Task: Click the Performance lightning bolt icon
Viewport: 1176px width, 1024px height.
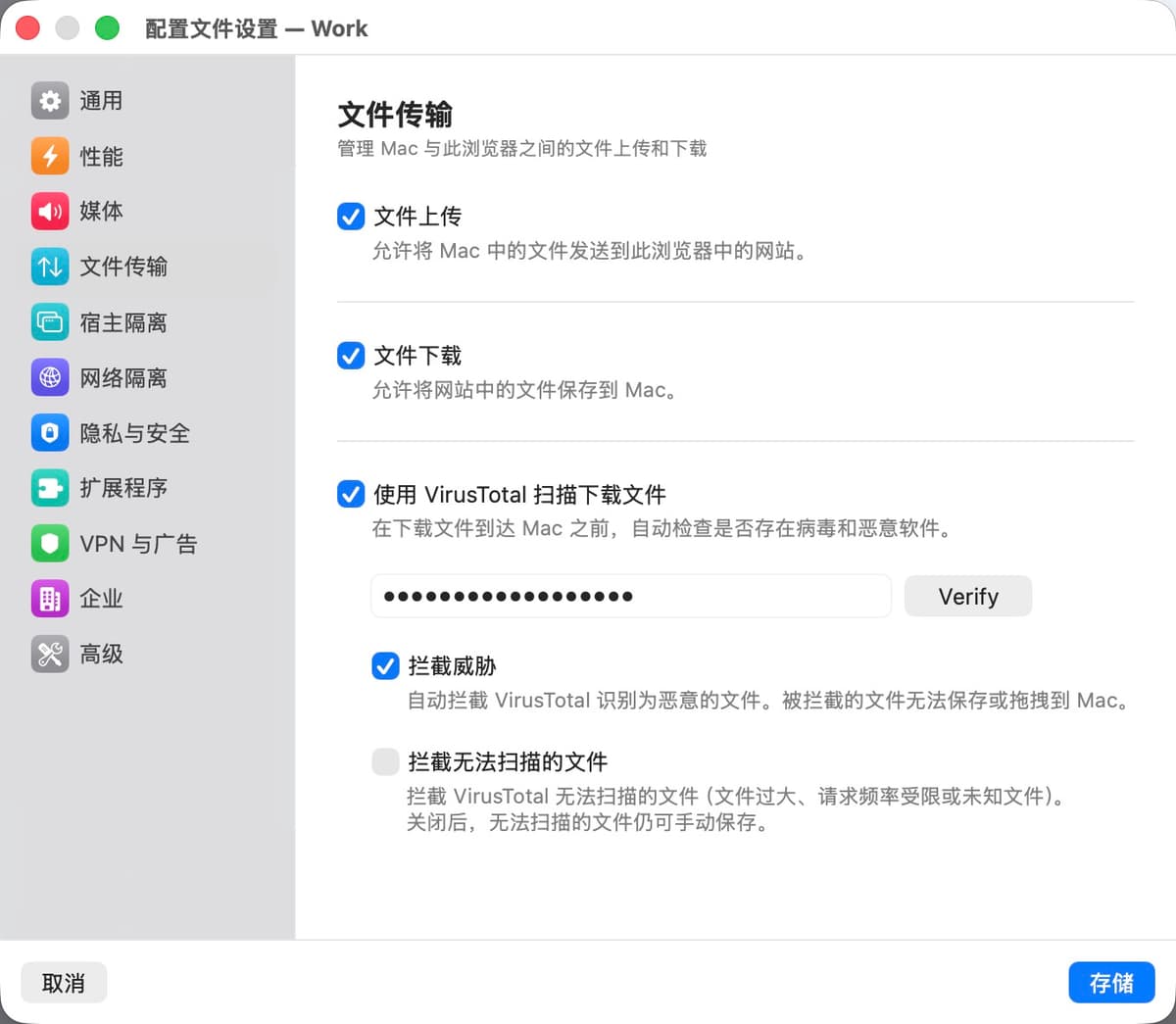Action: pos(50,156)
